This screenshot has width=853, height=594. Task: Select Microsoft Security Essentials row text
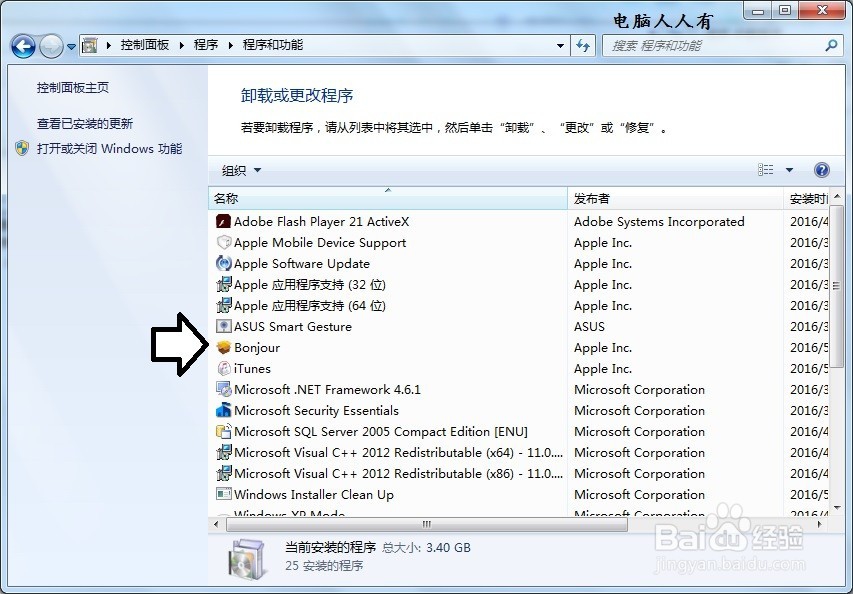click(x=316, y=411)
